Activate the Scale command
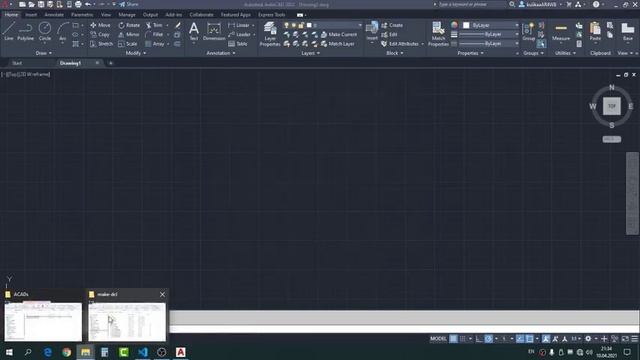The width and height of the screenshot is (640, 360). tap(128, 44)
